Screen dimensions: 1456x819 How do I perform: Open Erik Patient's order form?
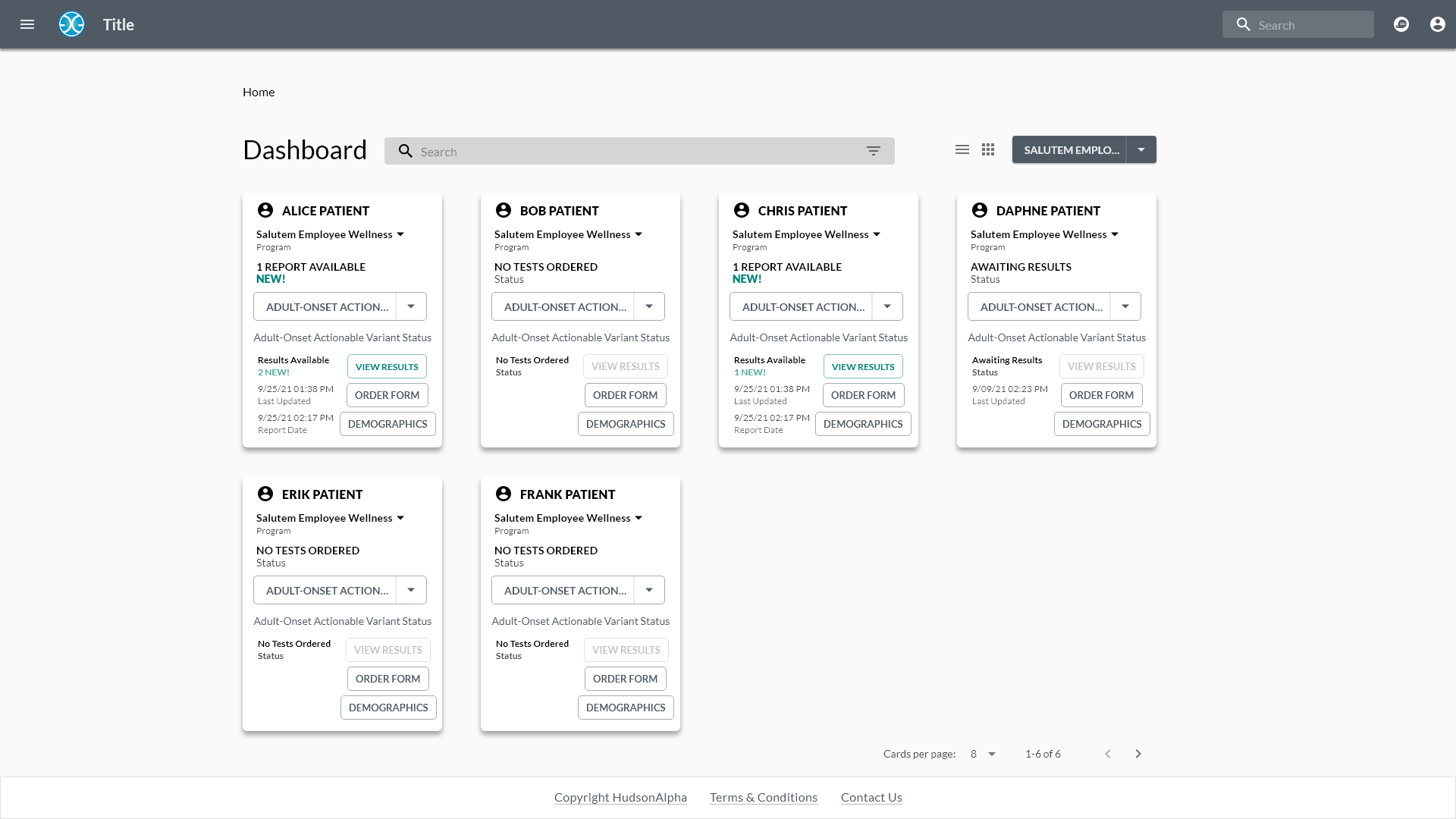[388, 679]
